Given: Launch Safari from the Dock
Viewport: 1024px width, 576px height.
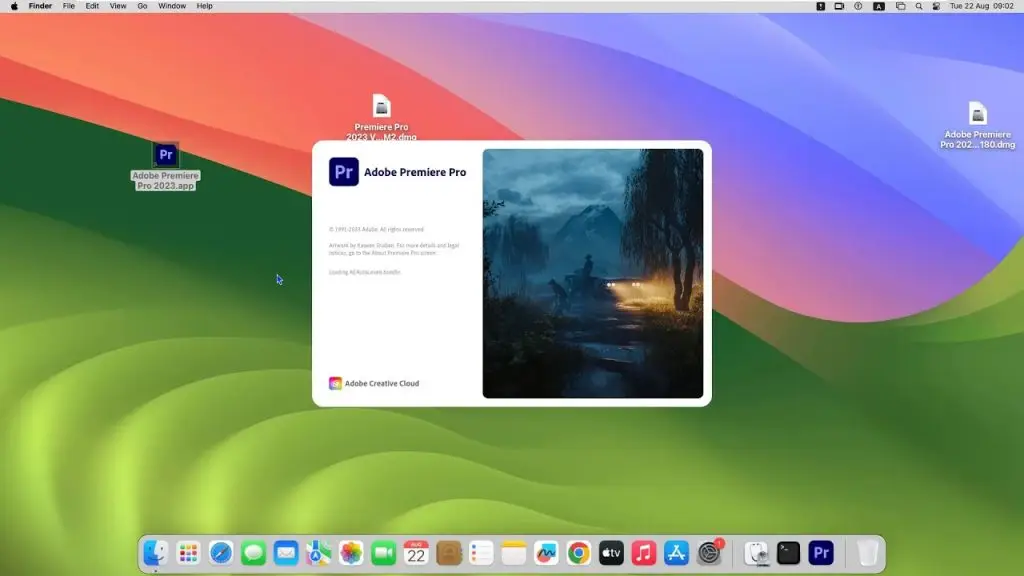Looking at the screenshot, I should (221, 553).
